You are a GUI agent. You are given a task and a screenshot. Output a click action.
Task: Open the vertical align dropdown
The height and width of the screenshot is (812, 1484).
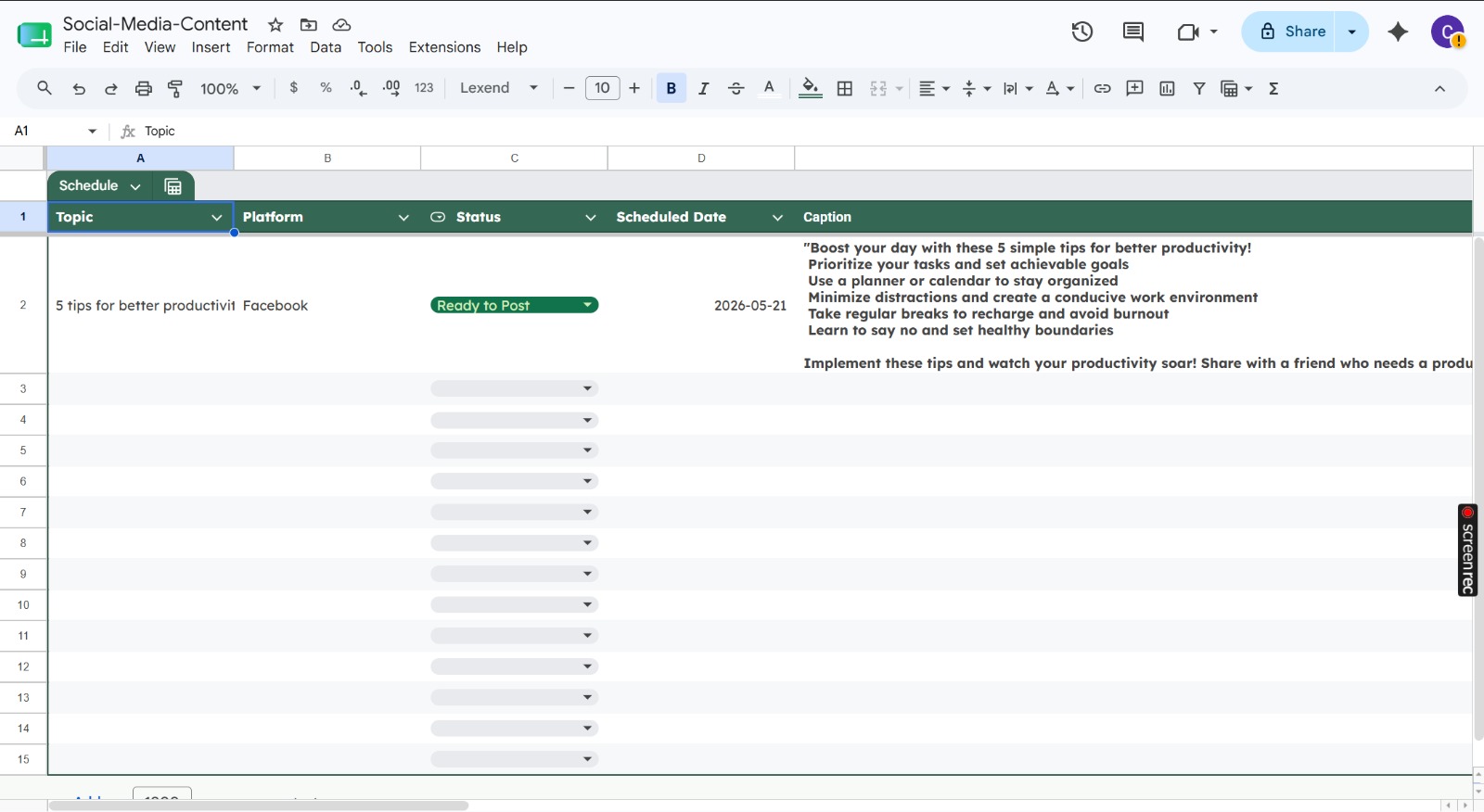pyautogui.click(x=977, y=88)
